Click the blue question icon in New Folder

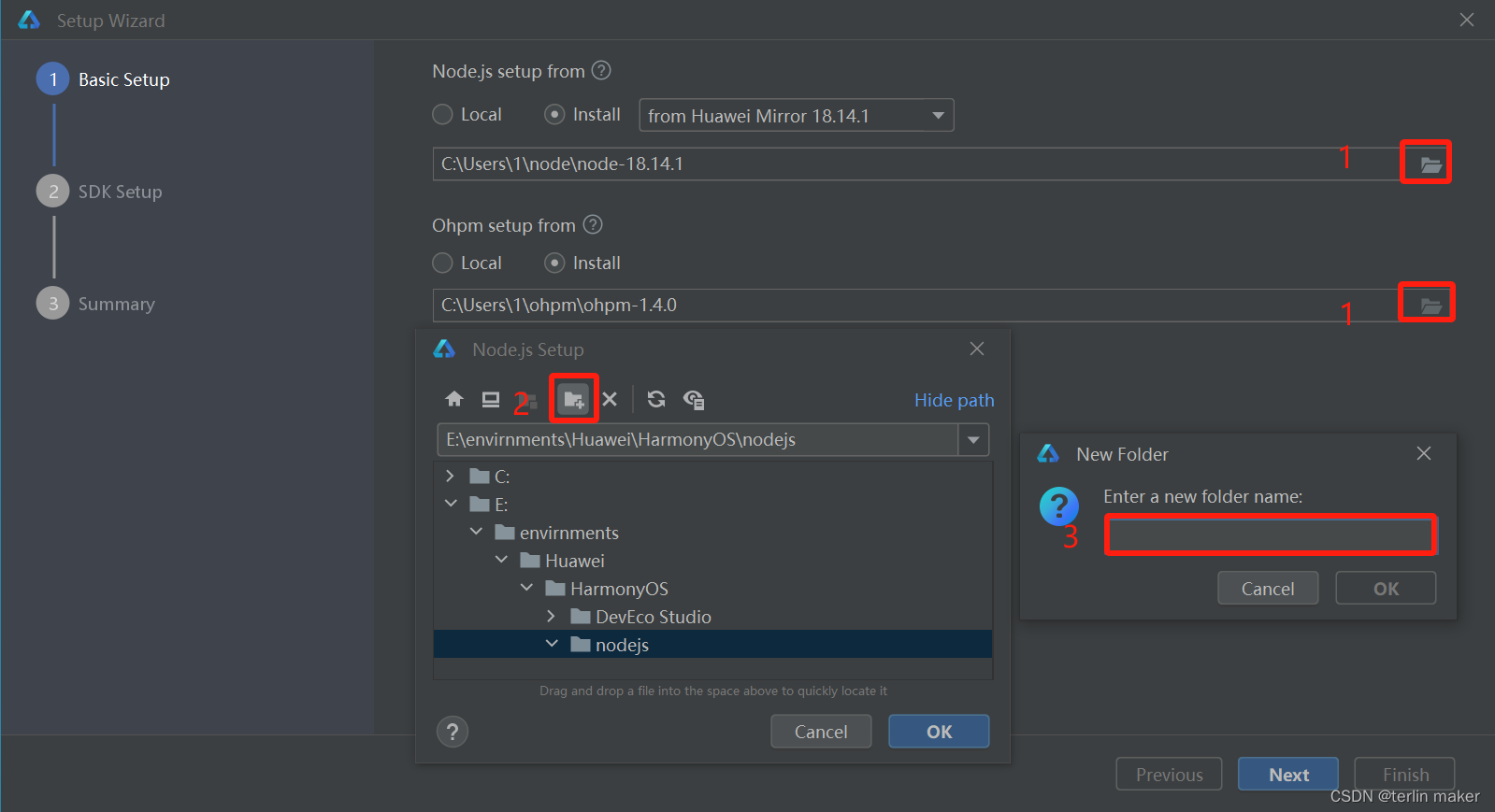(1059, 506)
